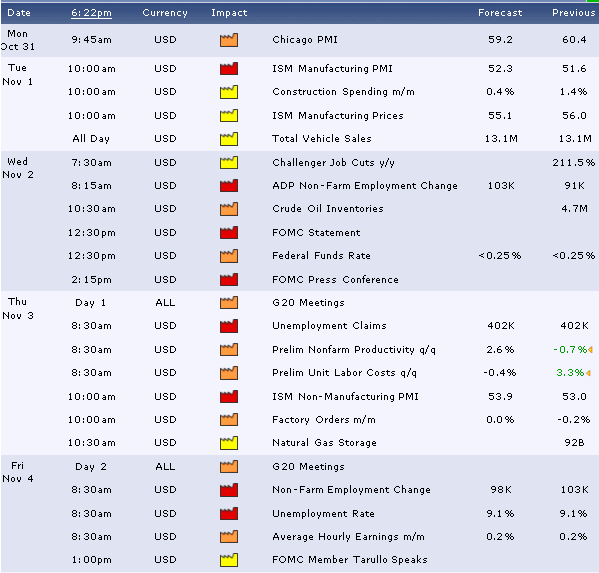Open the FOMC Press Conference event
The height and width of the screenshot is (573, 599).
pyautogui.click(x=335, y=280)
